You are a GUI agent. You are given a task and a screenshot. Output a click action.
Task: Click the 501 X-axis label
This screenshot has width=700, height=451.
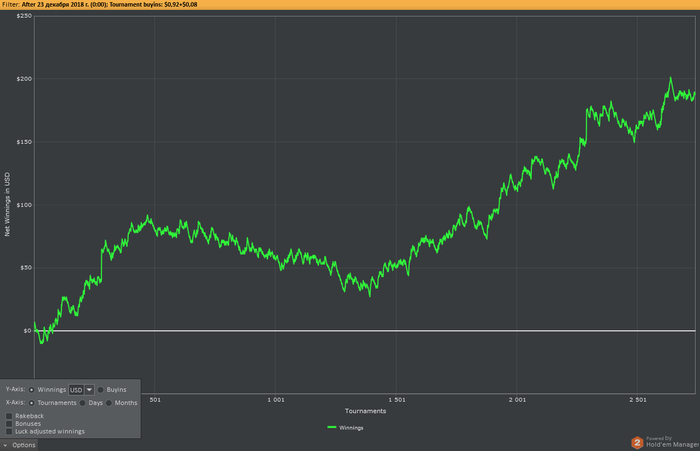tap(155, 400)
